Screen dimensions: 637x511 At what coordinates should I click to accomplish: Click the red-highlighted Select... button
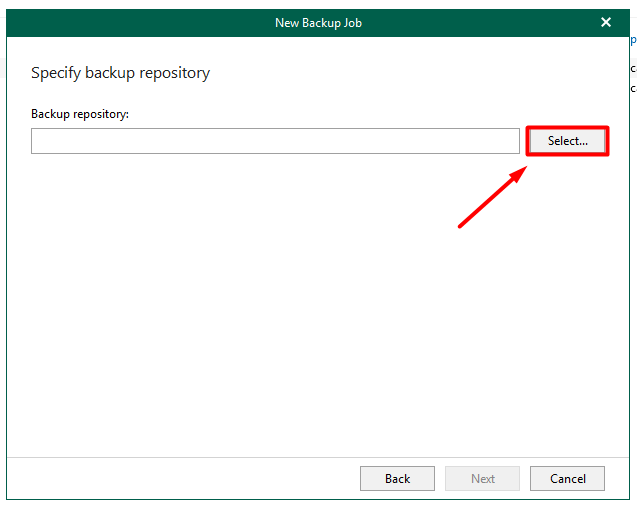567,141
